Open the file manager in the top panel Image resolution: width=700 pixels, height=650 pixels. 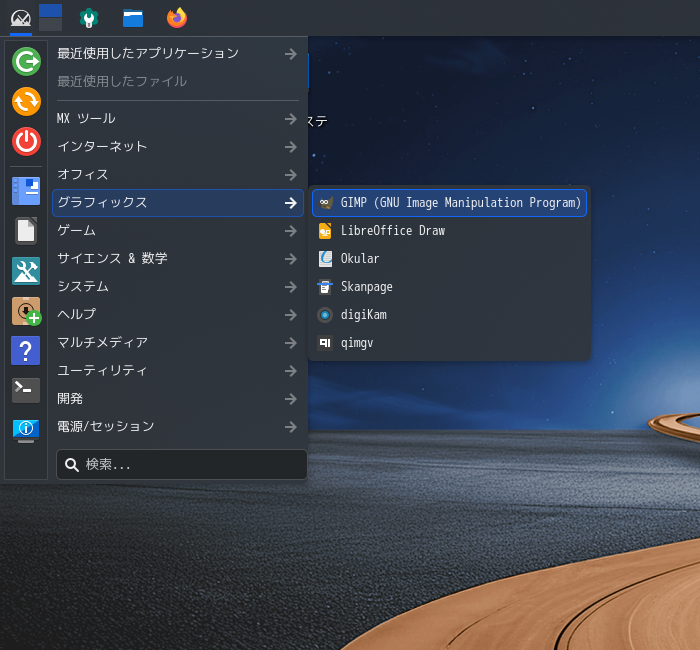coord(133,18)
